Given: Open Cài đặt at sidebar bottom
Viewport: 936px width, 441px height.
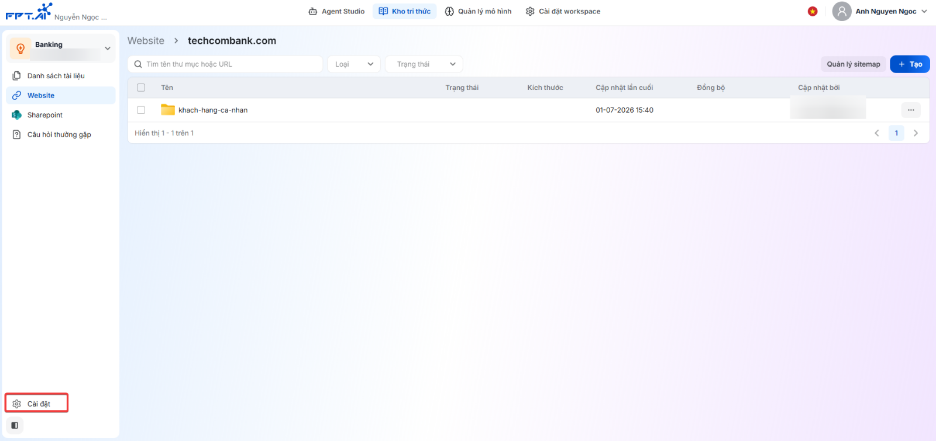Looking at the screenshot, I should (x=37, y=403).
